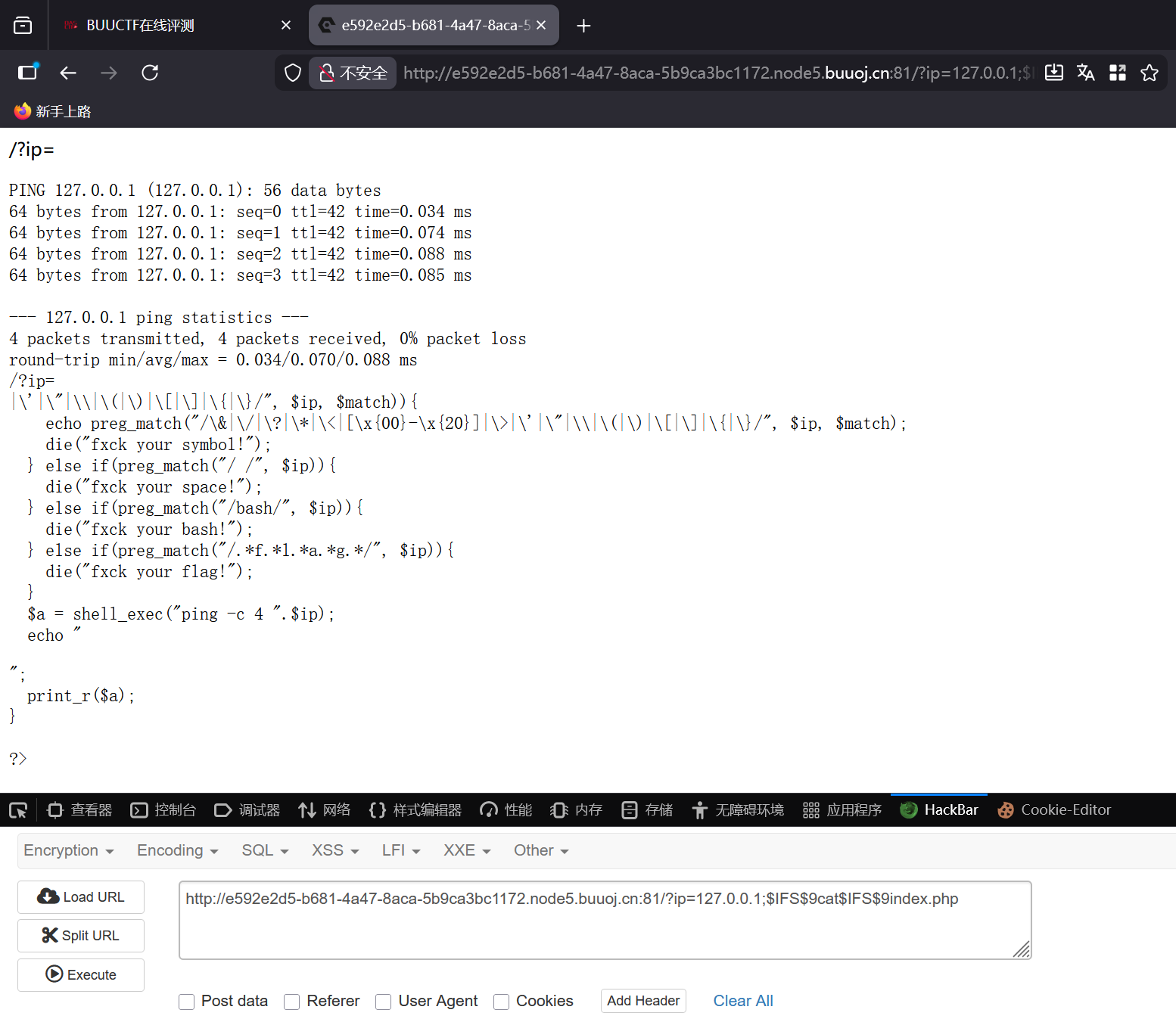Bookmark the page with the star icon
The width and height of the screenshot is (1176, 1019).
[1150, 73]
